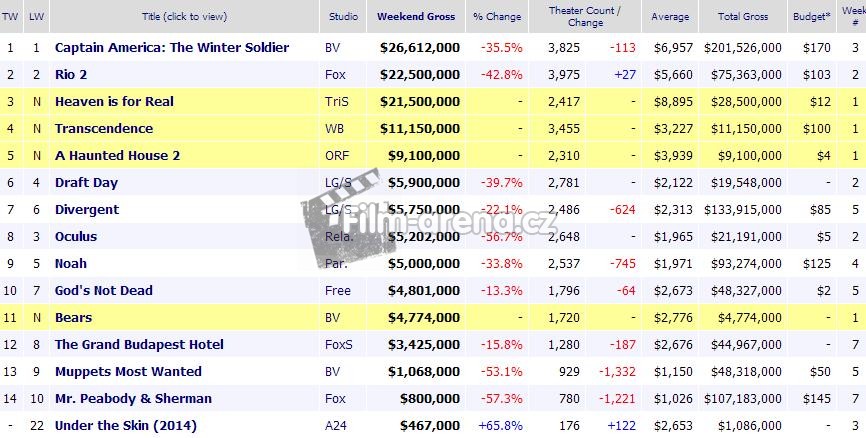The height and width of the screenshot is (438, 866).
Task: Click the Draft Day title link
Action: click(x=86, y=182)
